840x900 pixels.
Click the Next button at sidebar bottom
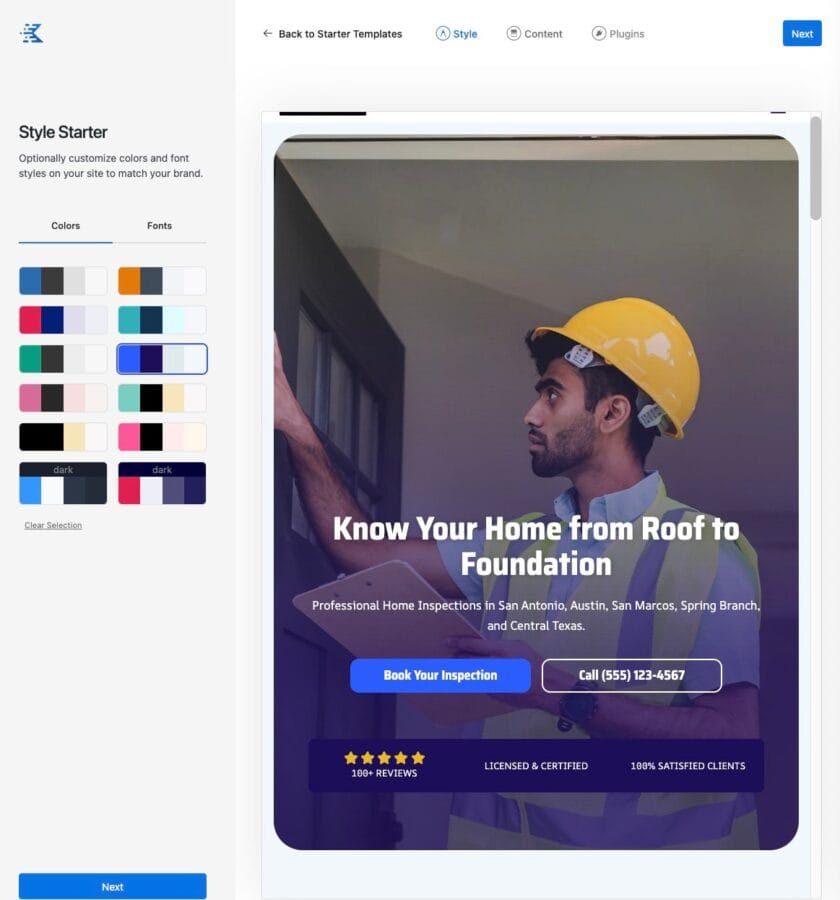tap(112, 886)
